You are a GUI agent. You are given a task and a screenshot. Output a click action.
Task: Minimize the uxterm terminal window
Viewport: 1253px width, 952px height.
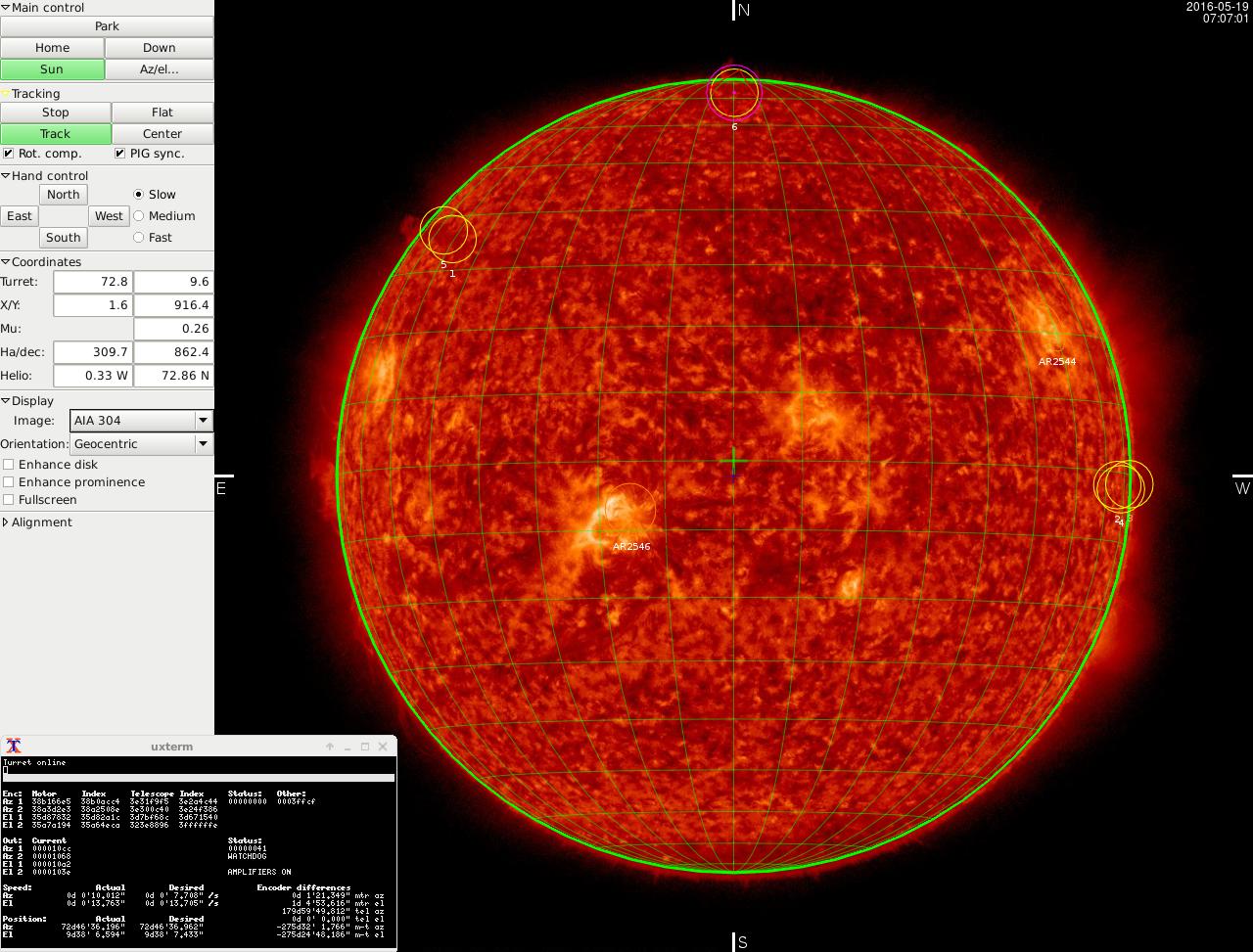(348, 747)
